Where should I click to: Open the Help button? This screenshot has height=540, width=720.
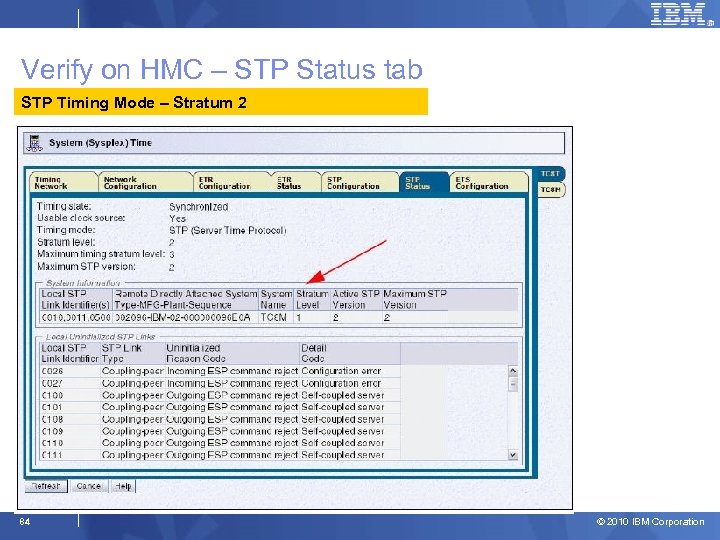pos(123,486)
